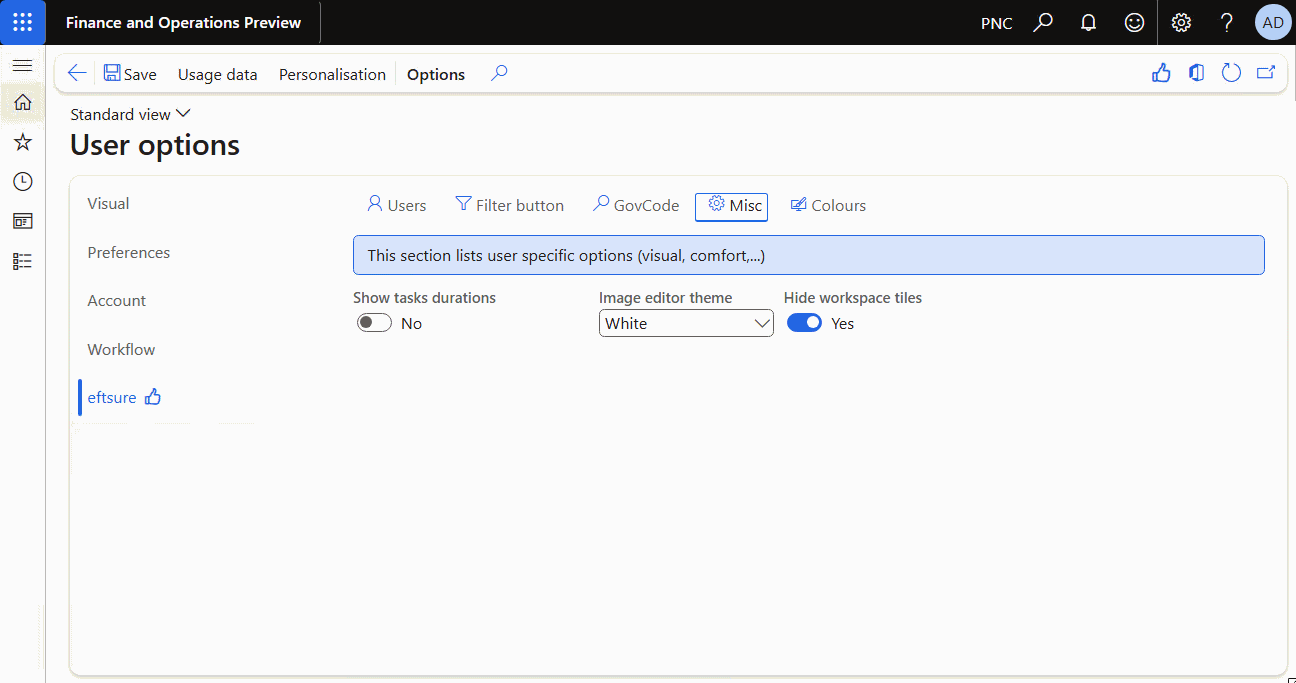The height and width of the screenshot is (683, 1296).
Task: Click the Filter button option
Action: coord(509,205)
